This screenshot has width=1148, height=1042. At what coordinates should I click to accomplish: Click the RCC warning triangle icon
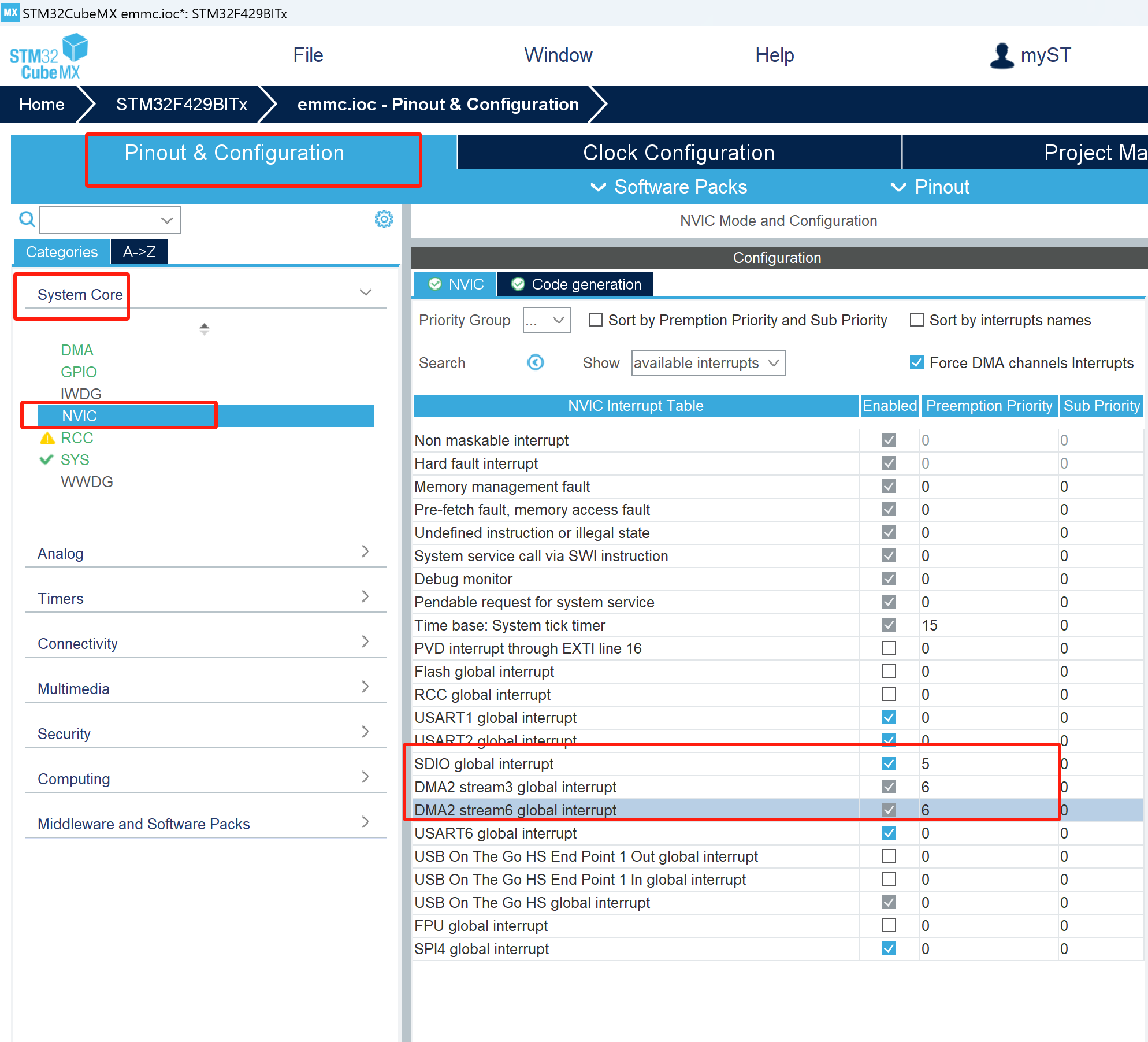click(47, 438)
